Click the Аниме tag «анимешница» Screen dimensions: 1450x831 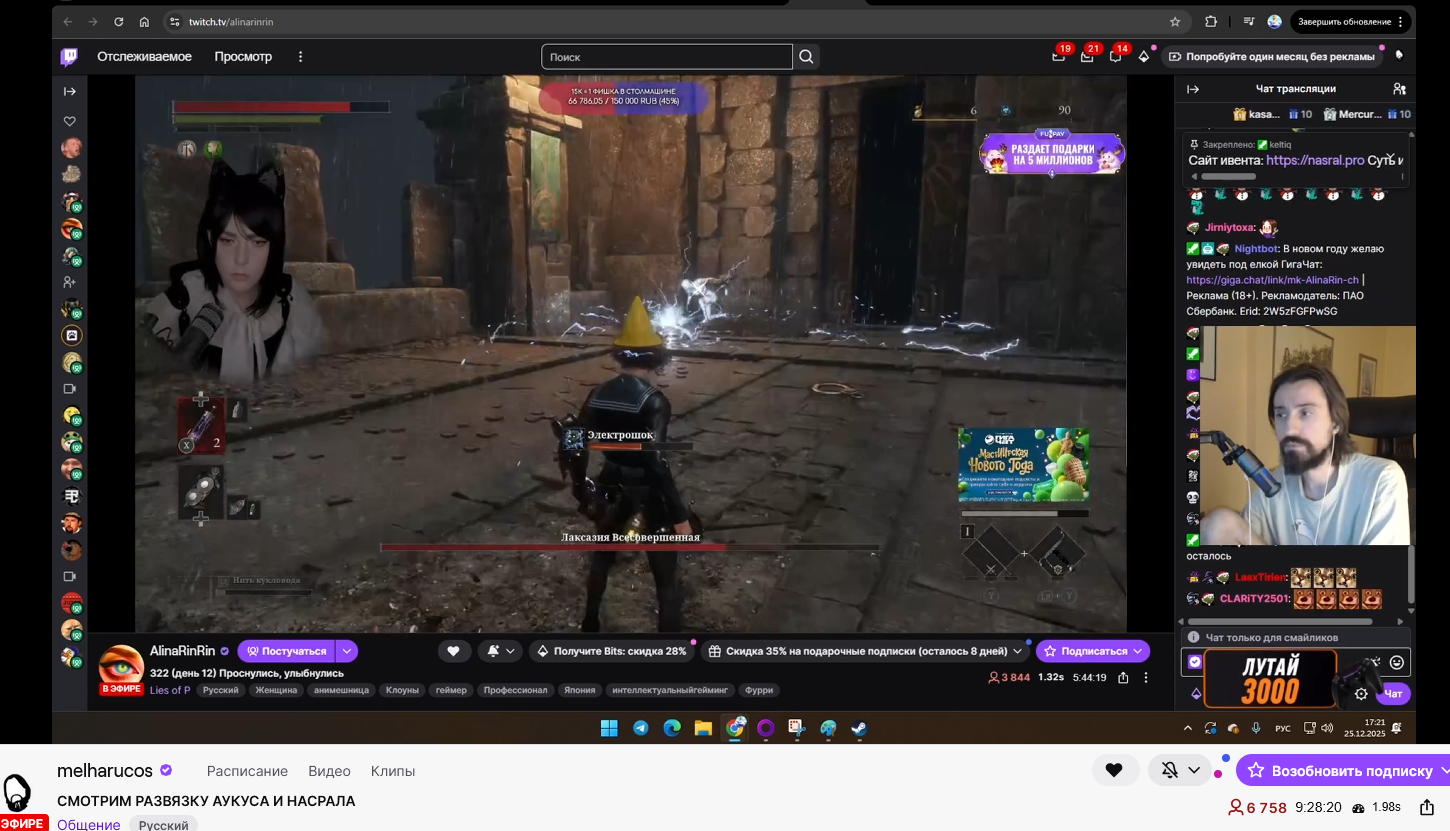340,690
